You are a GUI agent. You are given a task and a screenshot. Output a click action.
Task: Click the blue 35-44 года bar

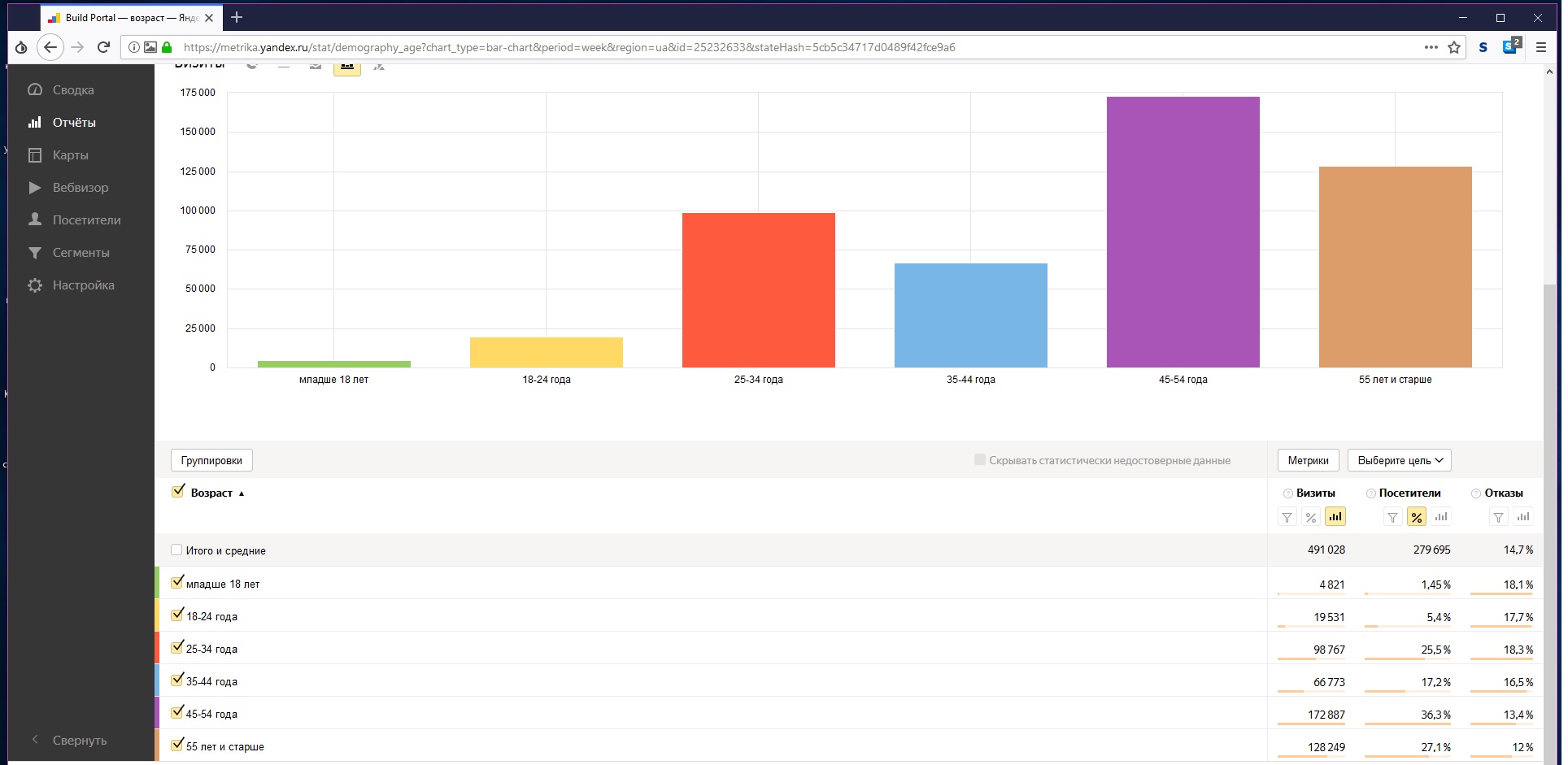point(971,315)
